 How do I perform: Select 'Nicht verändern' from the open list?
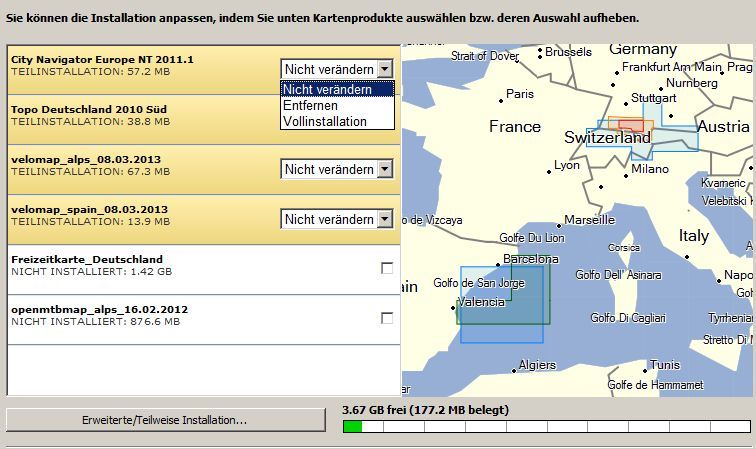tap(338, 89)
